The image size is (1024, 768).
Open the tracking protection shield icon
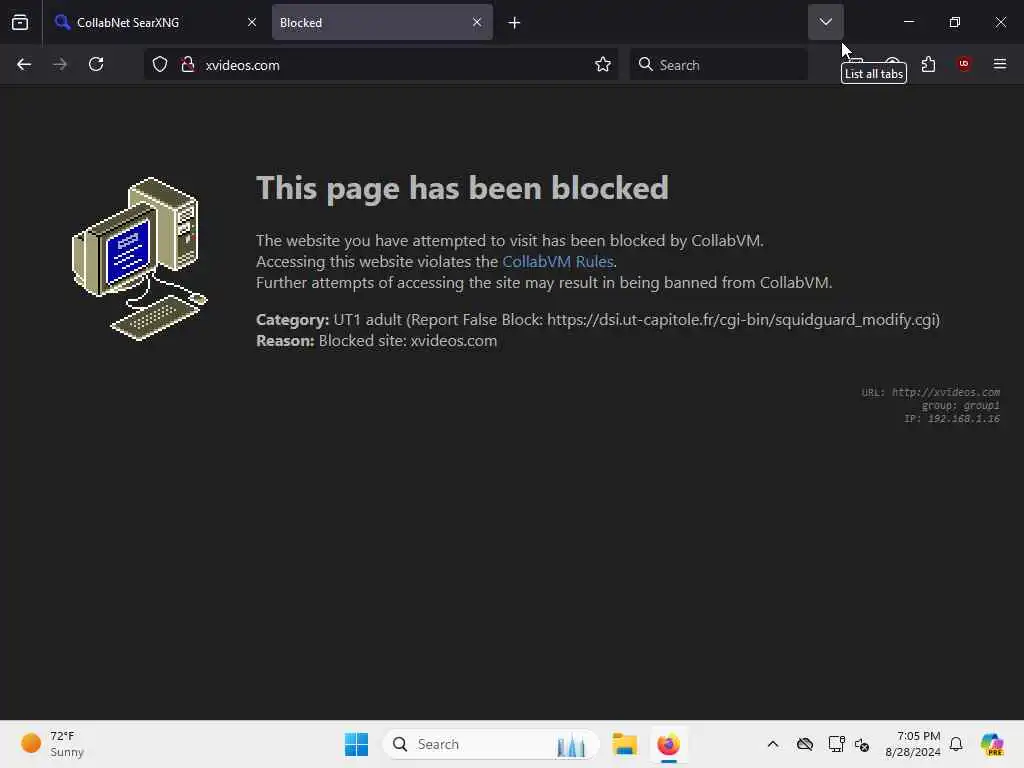pos(160,64)
